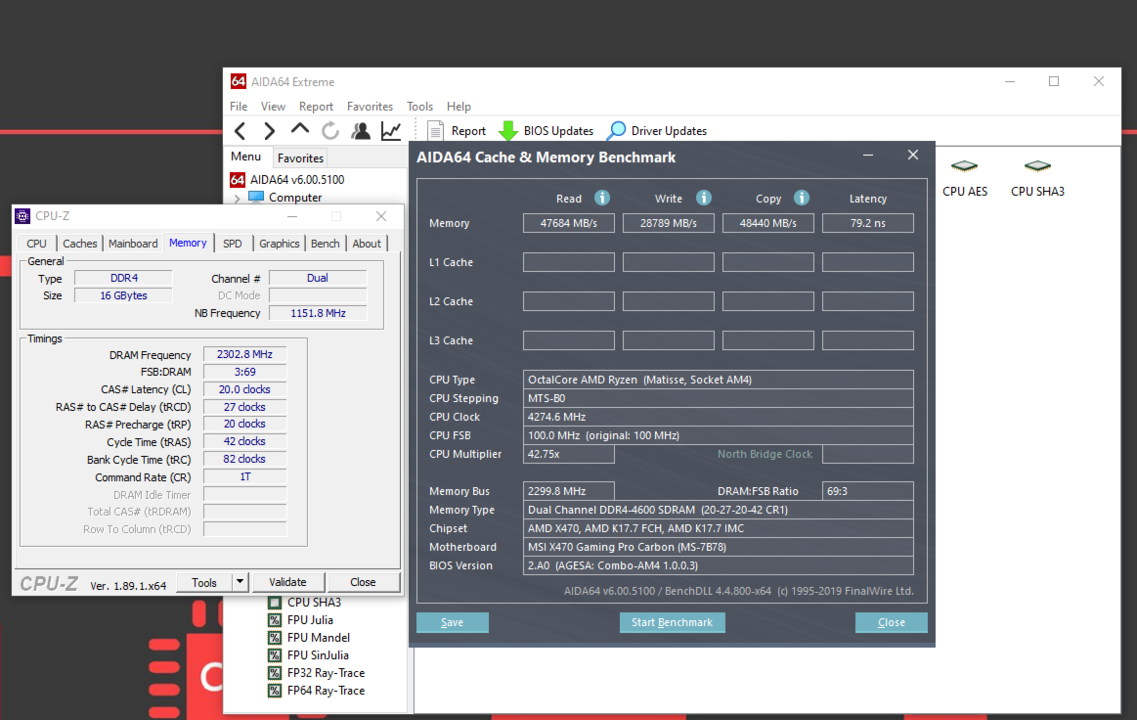Switch to the Caches tab in CPU-Z
Viewport: 1137px width, 720px height.
(80, 244)
